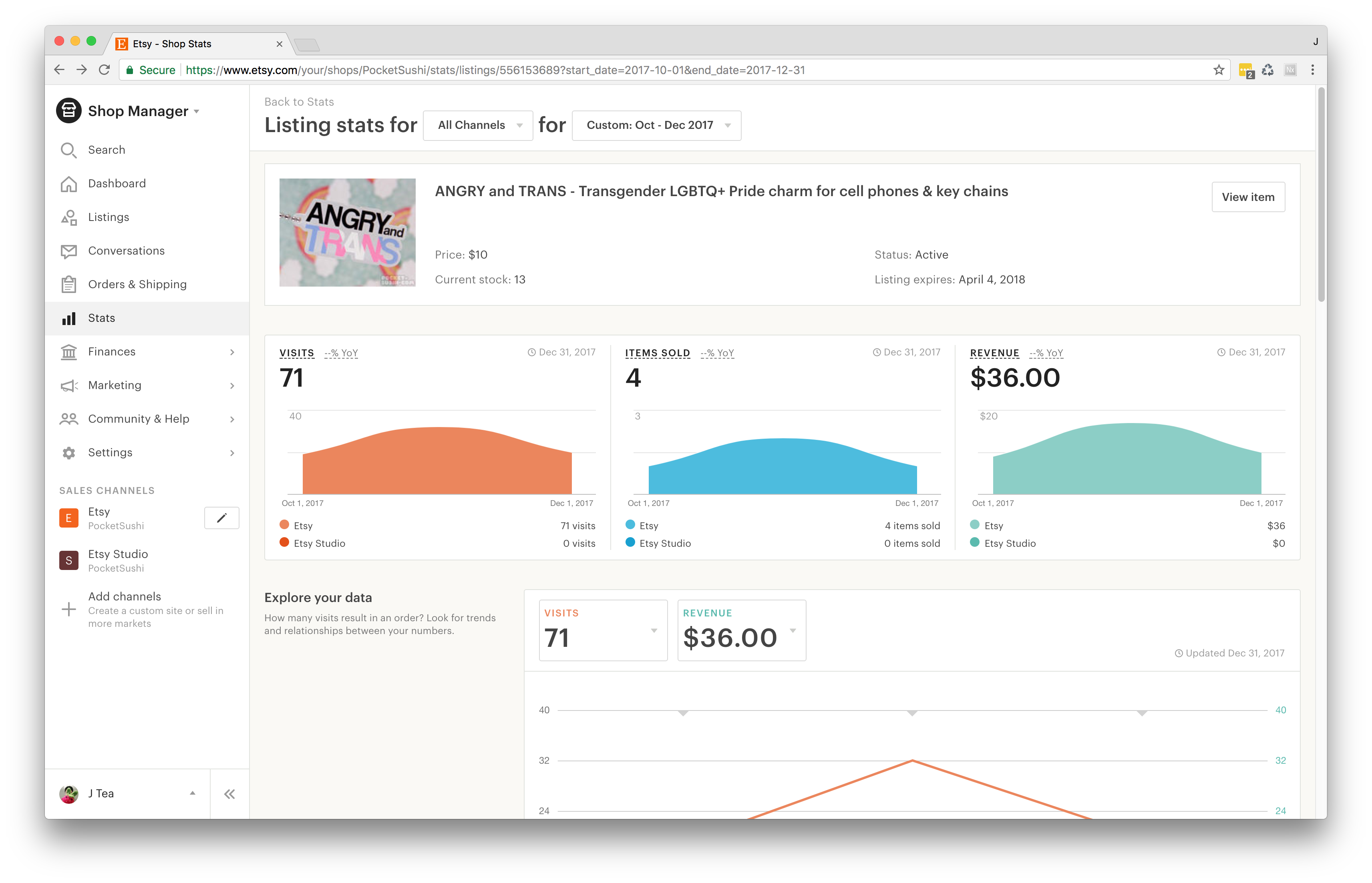The height and width of the screenshot is (883, 1372).
Task: Click the Finances bank icon
Action: coord(68,352)
